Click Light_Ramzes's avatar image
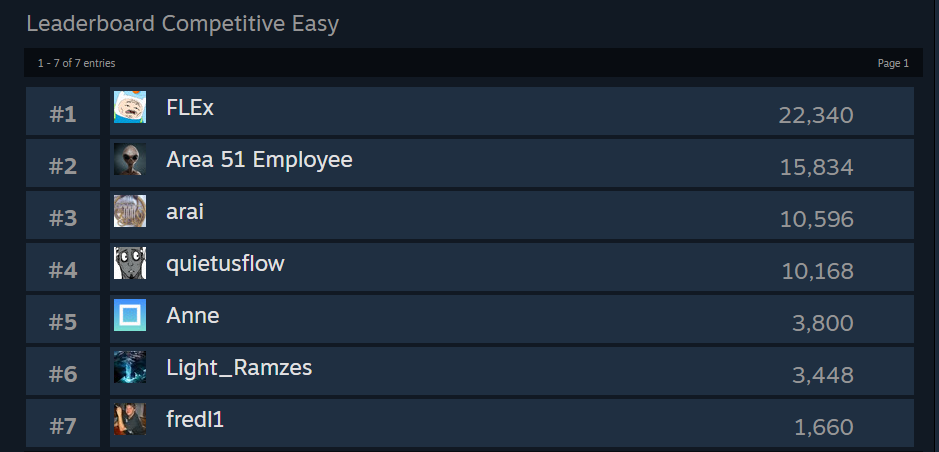This screenshot has width=939, height=452. click(x=130, y=367)
